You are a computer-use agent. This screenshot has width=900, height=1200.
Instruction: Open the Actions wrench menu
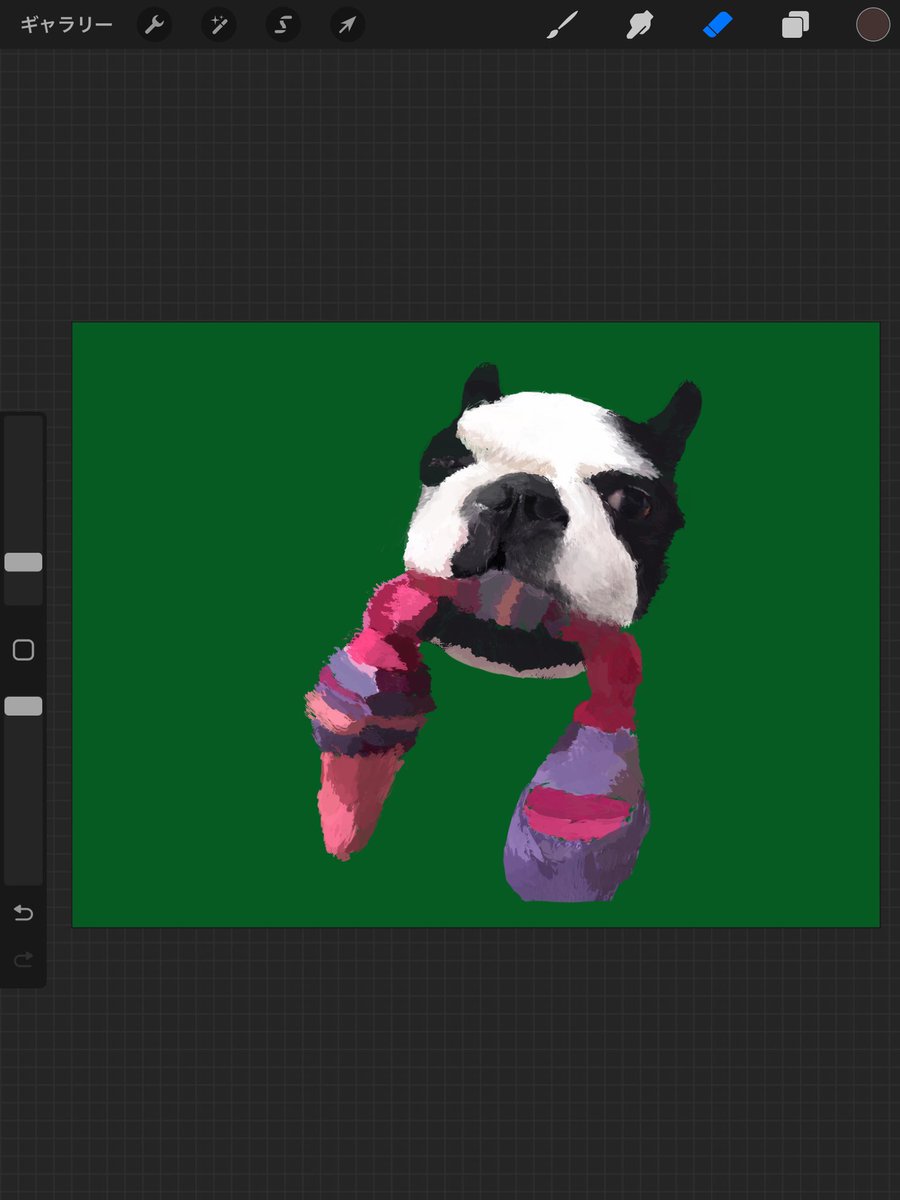154,25
